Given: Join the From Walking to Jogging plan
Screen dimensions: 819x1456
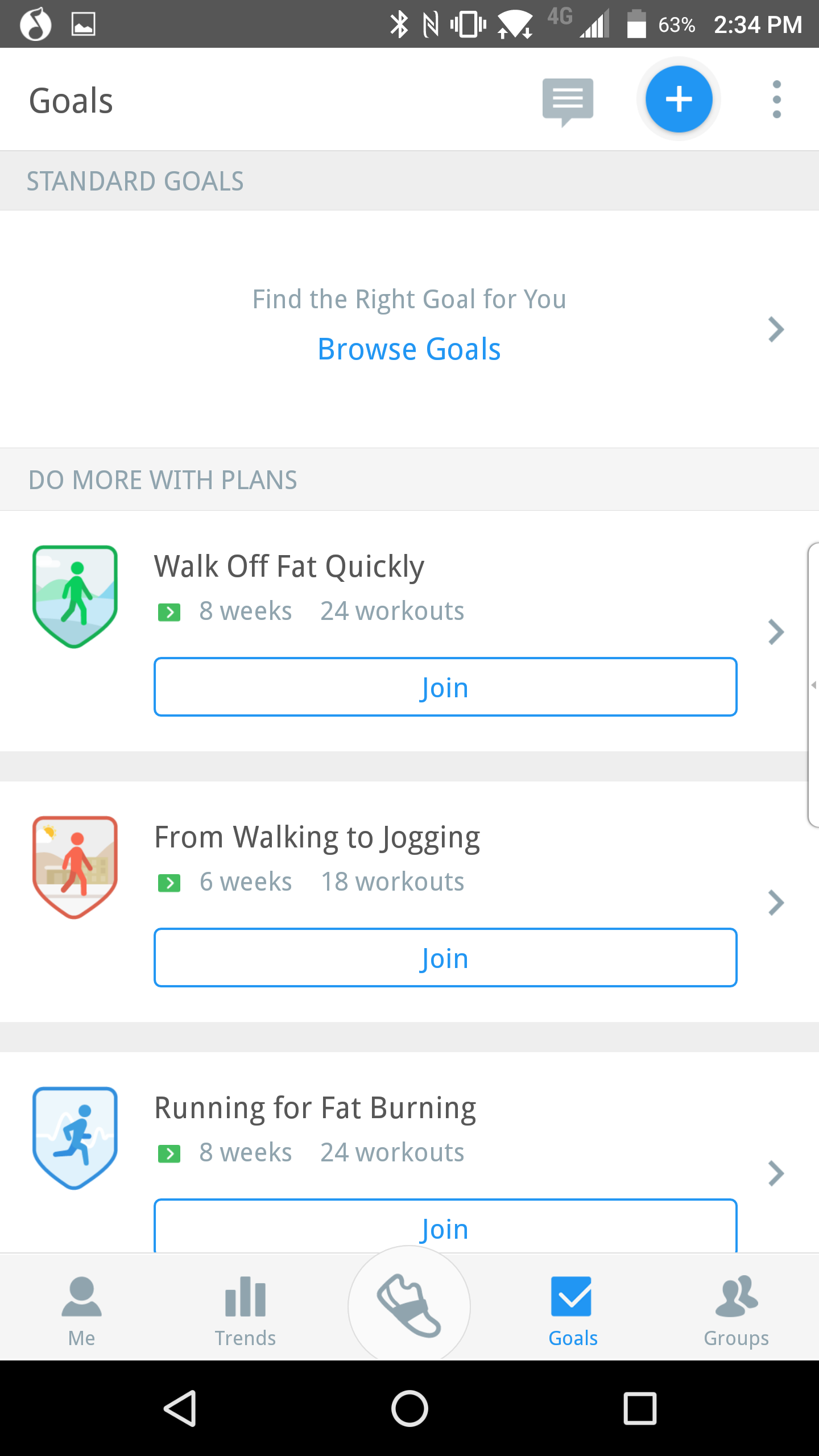Looking at the screenshot, I should (x=445, y=958).
